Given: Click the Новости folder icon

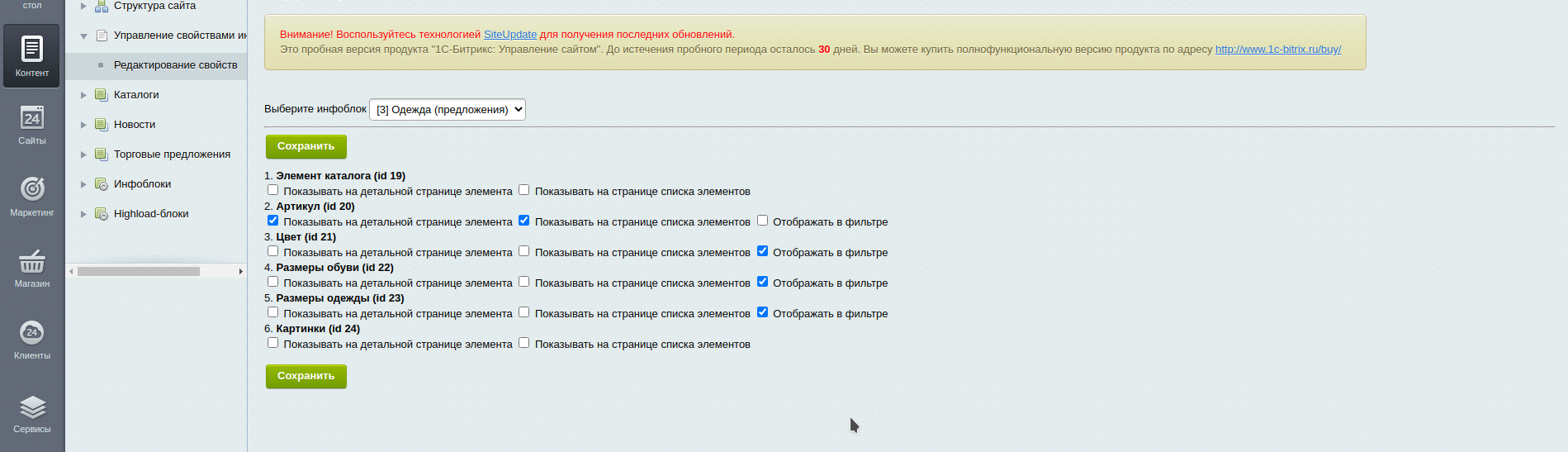Looking at the screenshot, I should coord(102,125).
